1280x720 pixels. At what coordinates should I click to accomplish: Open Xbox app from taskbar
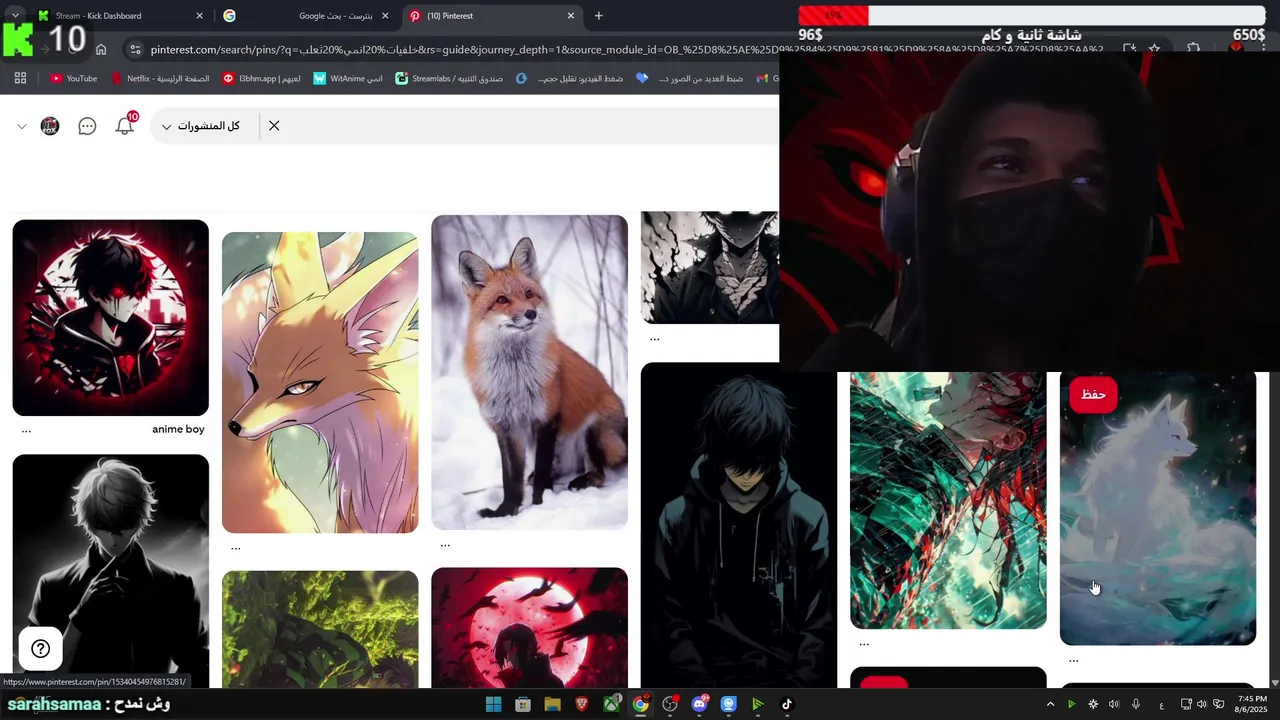pos(611,704)
